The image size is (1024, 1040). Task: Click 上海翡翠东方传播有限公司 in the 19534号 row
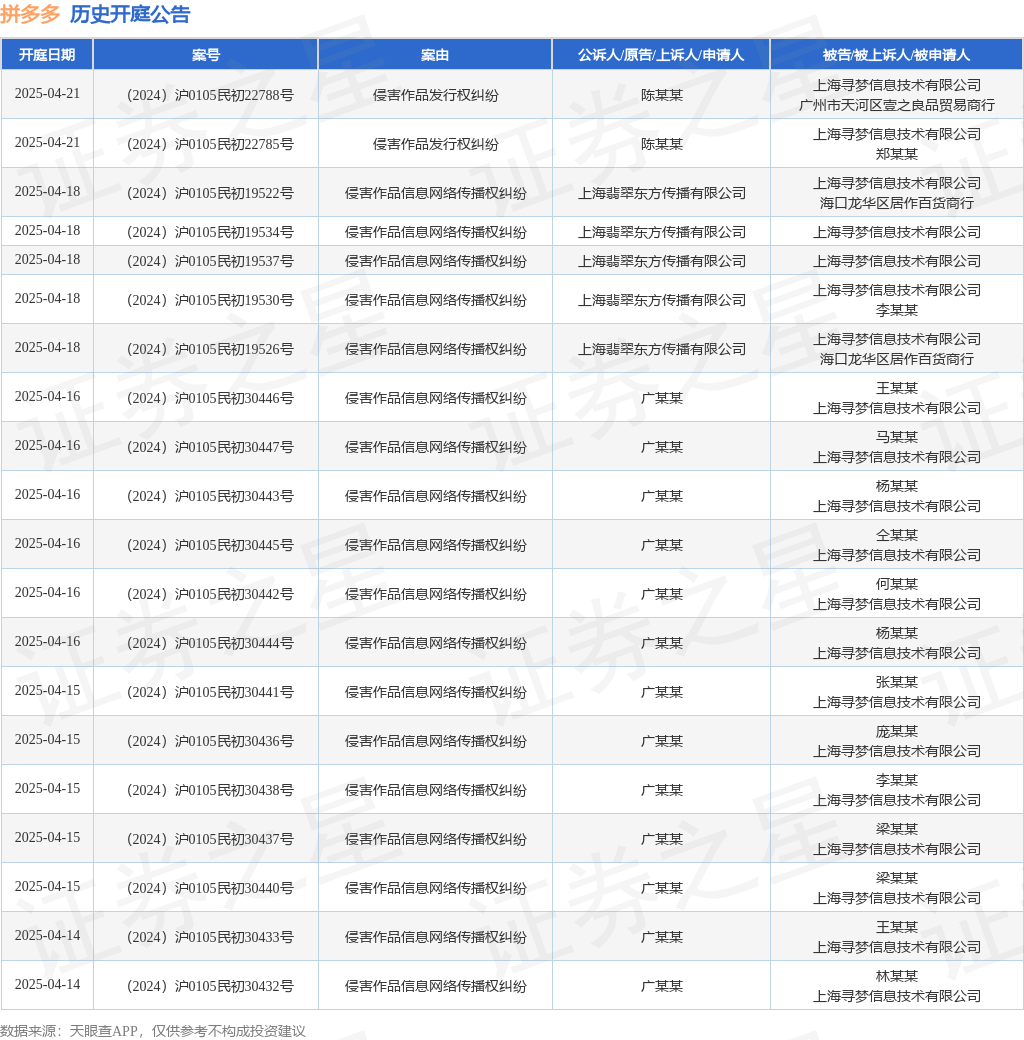pyautogui.click(x=661, y=232)
